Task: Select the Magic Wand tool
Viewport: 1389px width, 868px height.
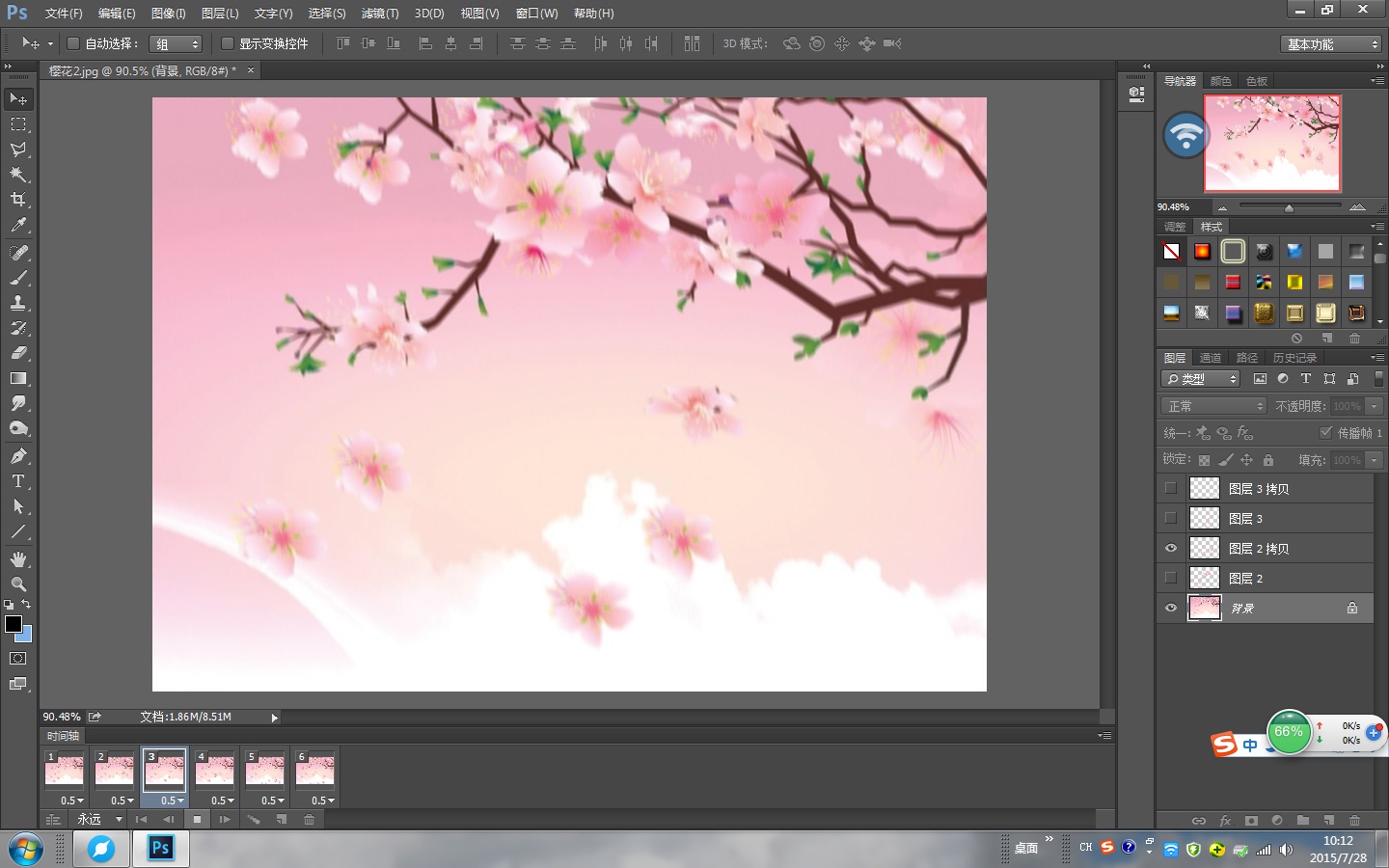Action: 18,175
